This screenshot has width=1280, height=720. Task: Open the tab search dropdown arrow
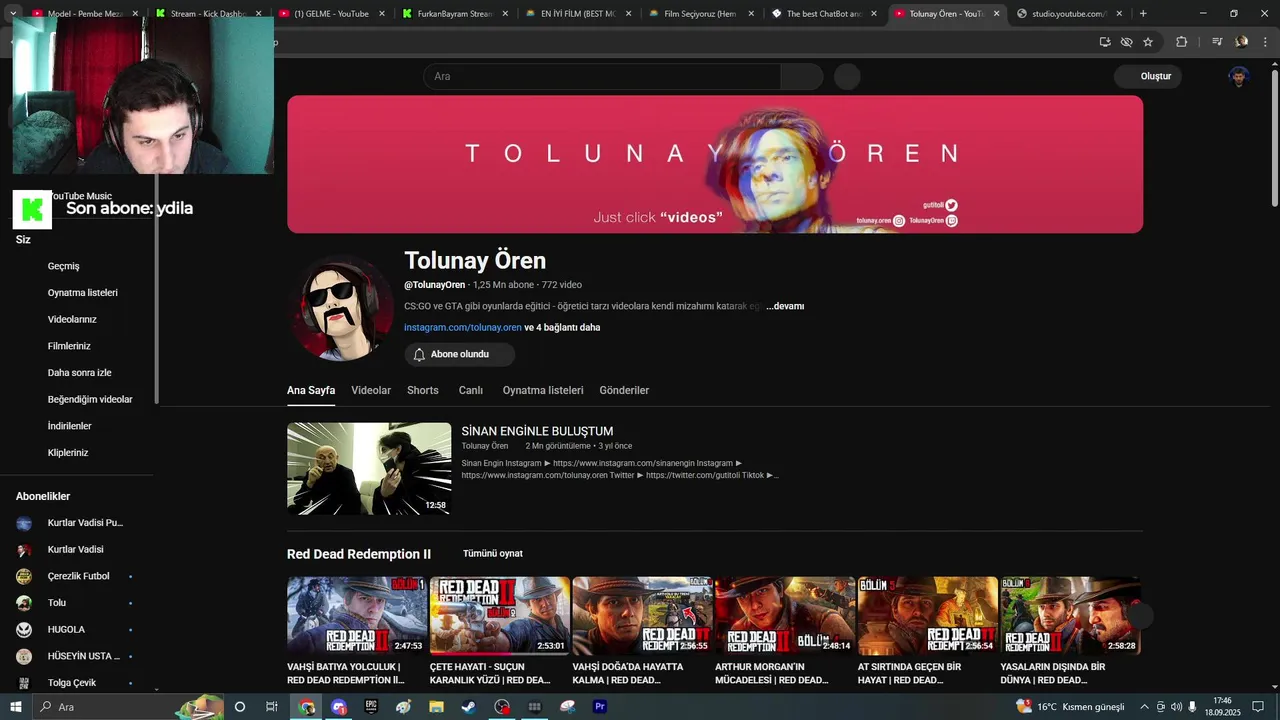coord(13,13)
